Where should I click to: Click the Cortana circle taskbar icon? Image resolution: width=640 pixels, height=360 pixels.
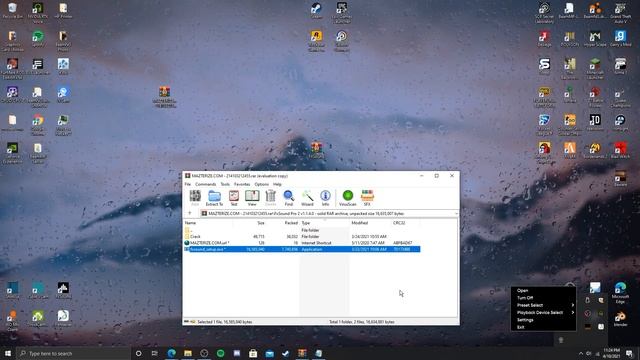pos(138,353)
